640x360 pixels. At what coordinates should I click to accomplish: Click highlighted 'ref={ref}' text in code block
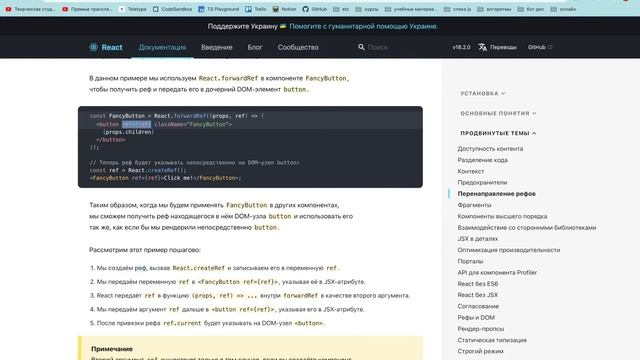[x=136, y=124]
